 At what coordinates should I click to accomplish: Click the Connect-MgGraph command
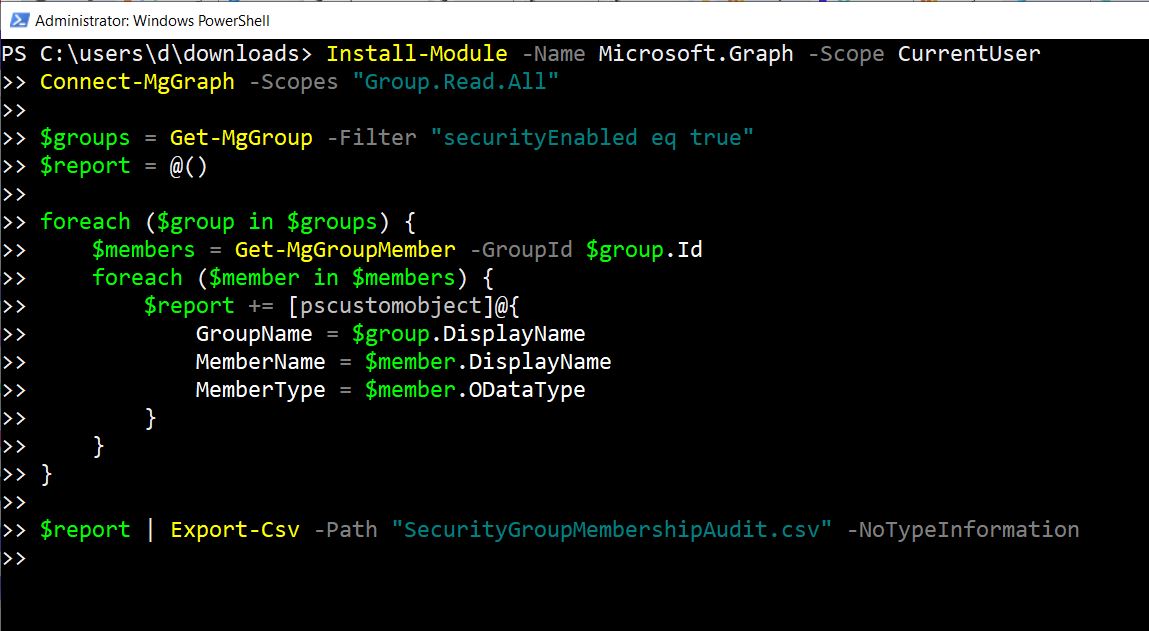137,81
